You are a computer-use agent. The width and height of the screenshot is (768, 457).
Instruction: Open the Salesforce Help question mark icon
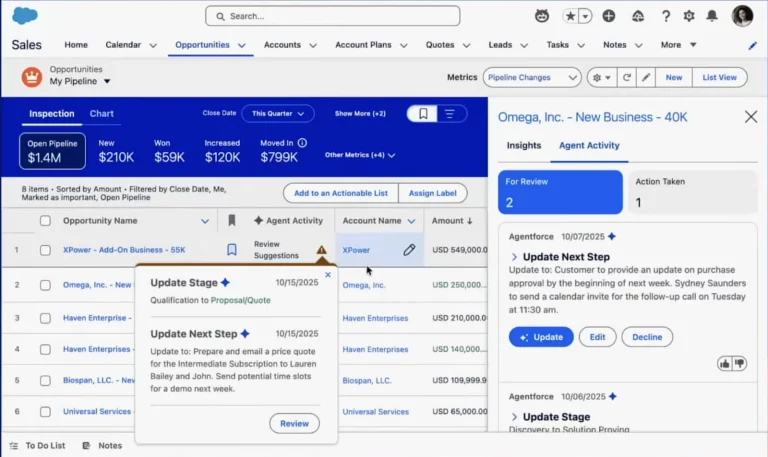point(666,16)
